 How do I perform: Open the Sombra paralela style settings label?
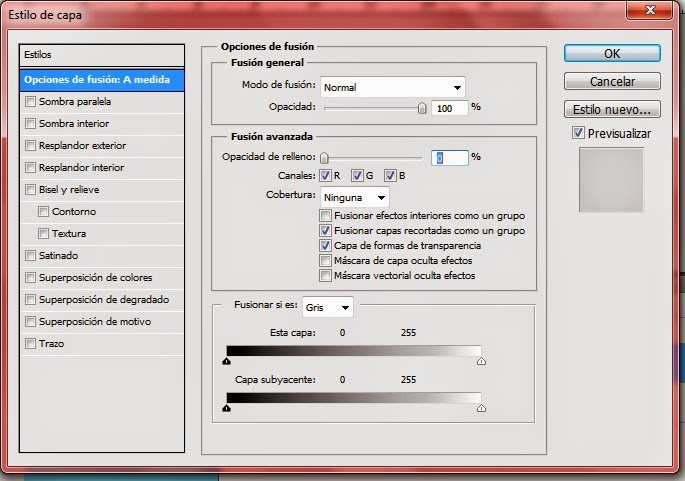(x=75, y=102)
